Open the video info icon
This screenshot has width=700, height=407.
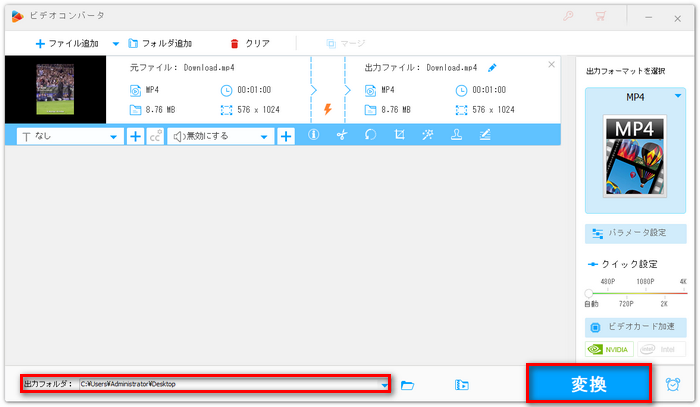tap(313, 136)
